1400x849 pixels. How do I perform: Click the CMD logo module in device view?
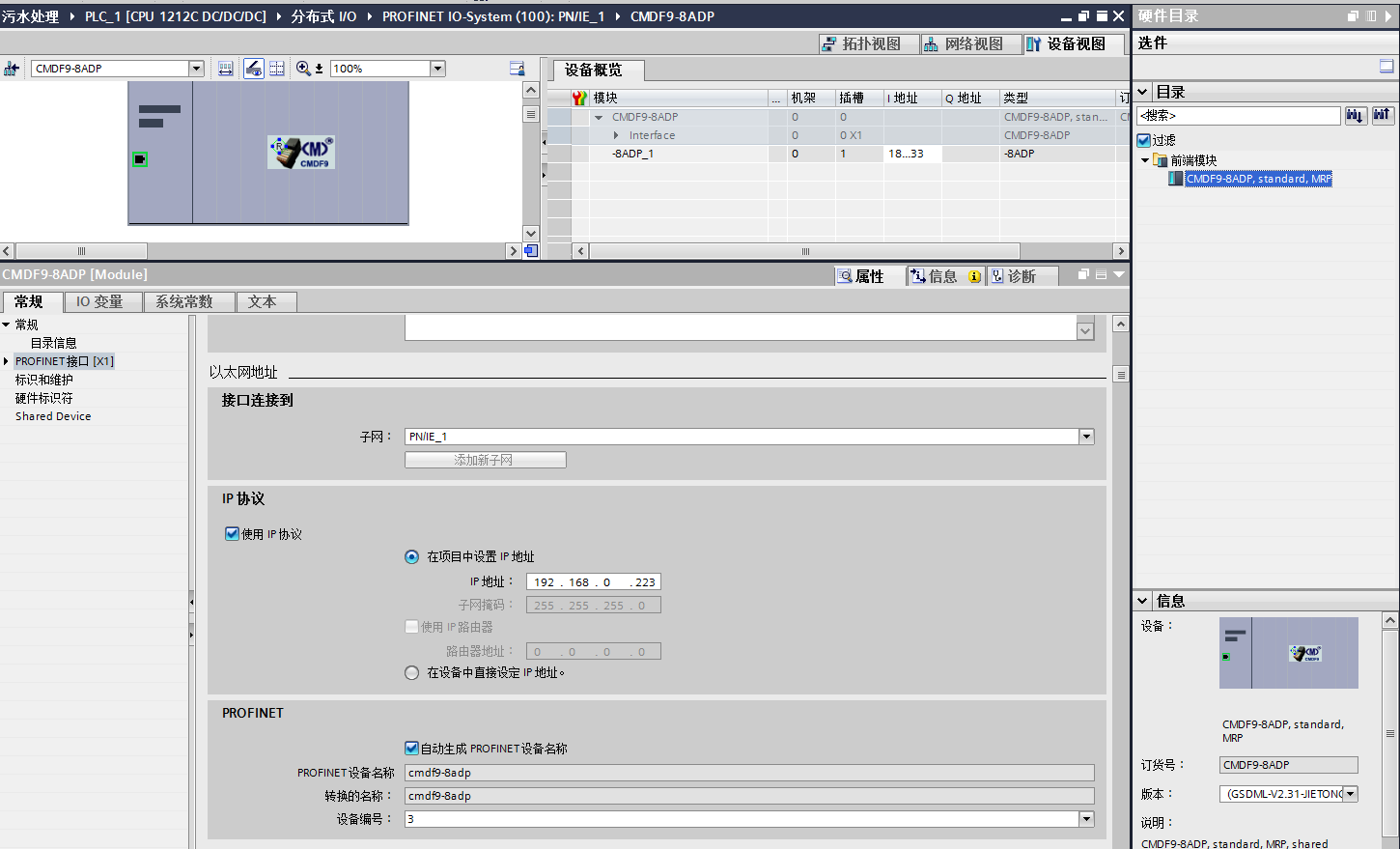coord(301,153)
